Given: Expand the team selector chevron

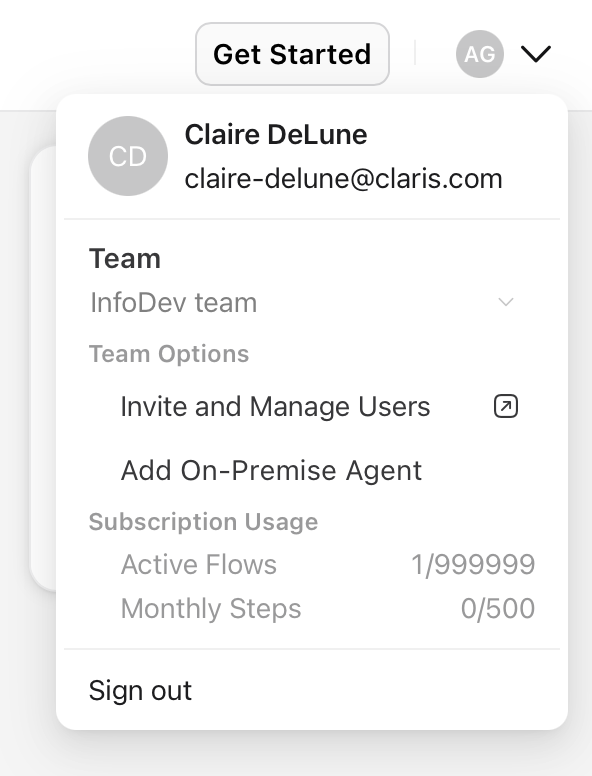Looking at the screenshot, I should coord(506,302).
